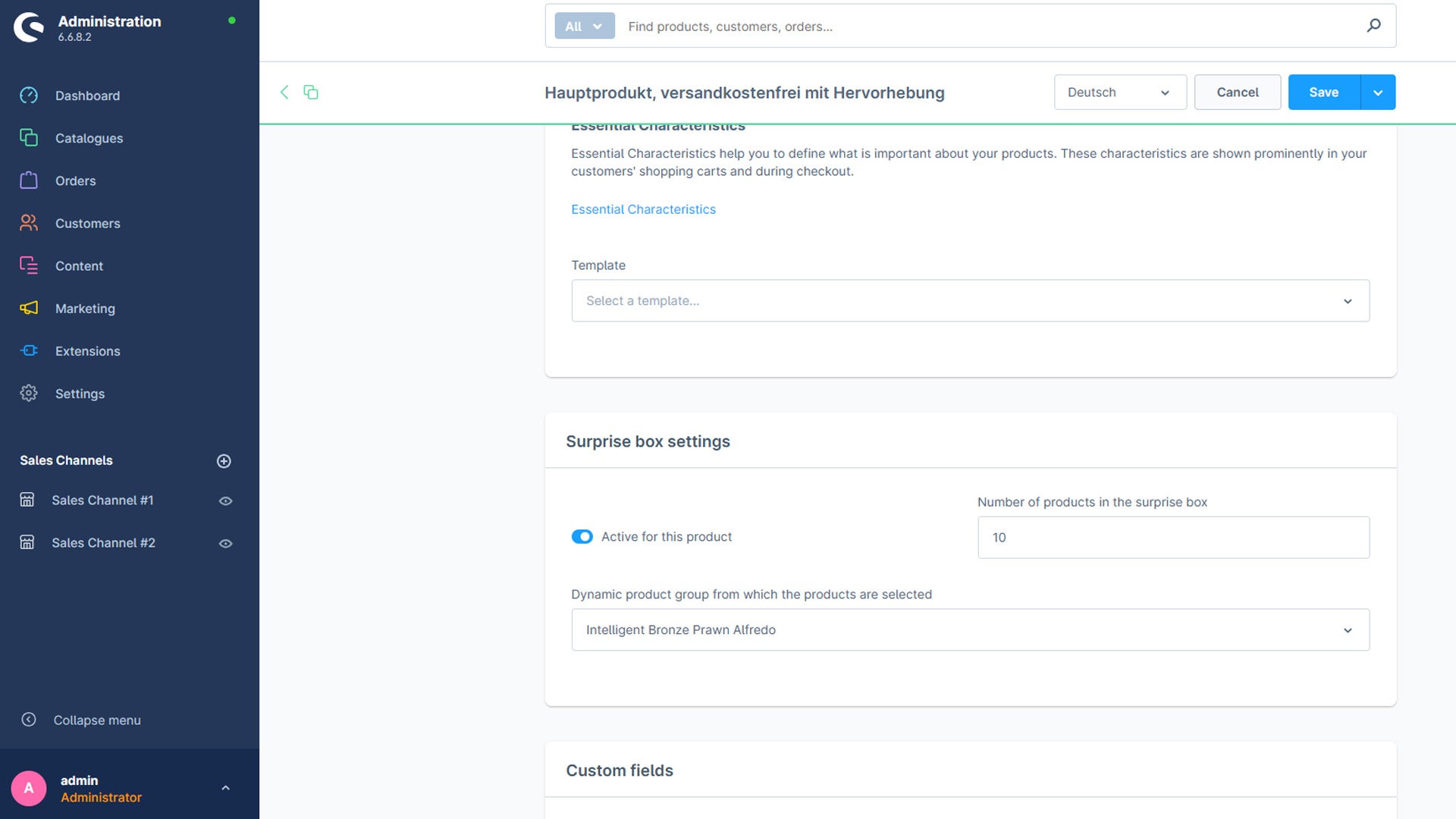Click the Marketing megaphone icon

29,308
